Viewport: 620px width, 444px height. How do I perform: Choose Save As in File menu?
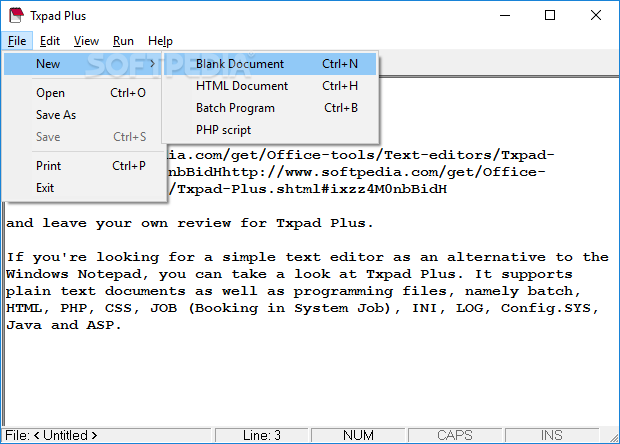84,115
